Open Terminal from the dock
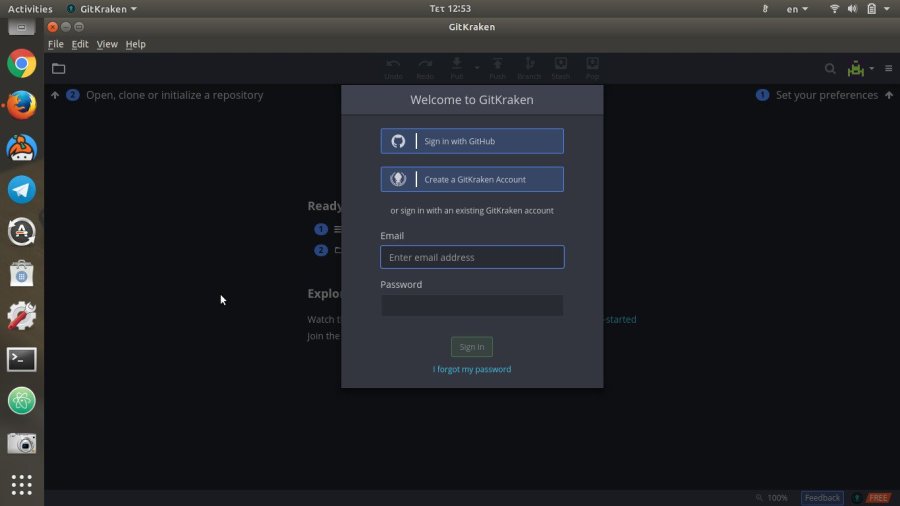900x506 pixels. [x=22, y=359]
